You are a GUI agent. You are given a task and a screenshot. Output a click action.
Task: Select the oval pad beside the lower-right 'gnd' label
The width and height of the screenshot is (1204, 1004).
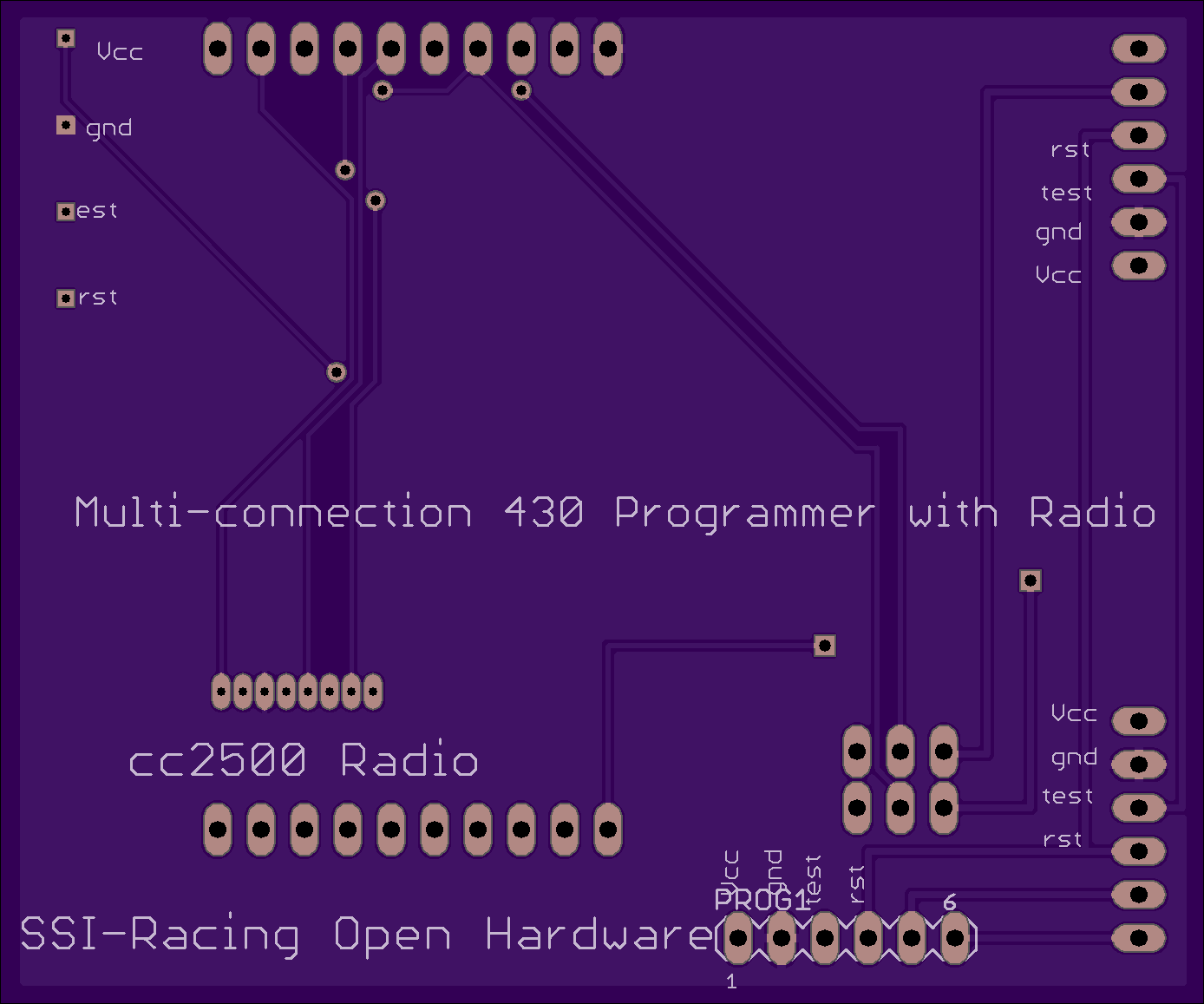pyautogui.click(x=1139, y=764)
